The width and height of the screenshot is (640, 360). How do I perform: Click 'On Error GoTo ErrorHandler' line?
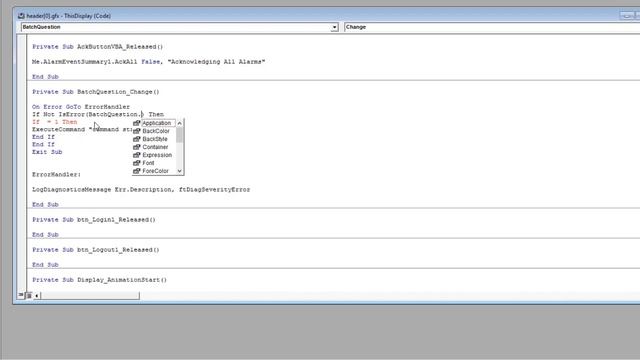tap(81, 107)
